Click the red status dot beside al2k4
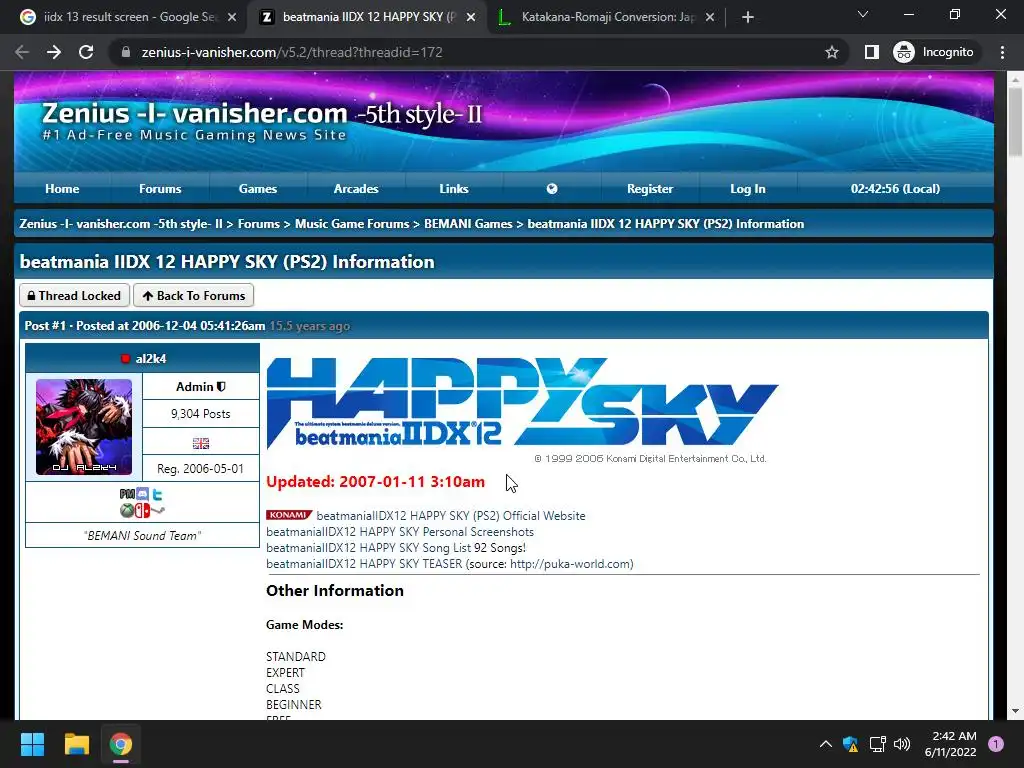The height and width of the screenshot is (768, 1024). [126, 359]
